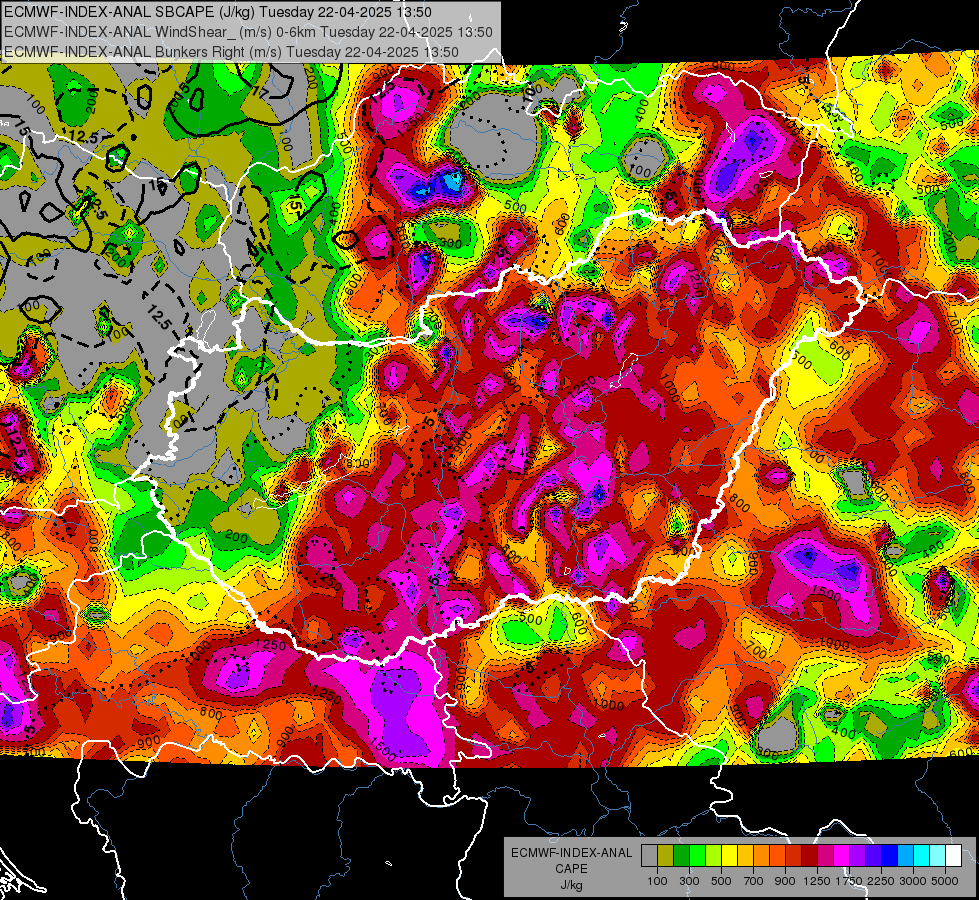Click the legend title ECMWF-INDEX-ANAL
979x900 pixels.
click(x=571, y=853)
